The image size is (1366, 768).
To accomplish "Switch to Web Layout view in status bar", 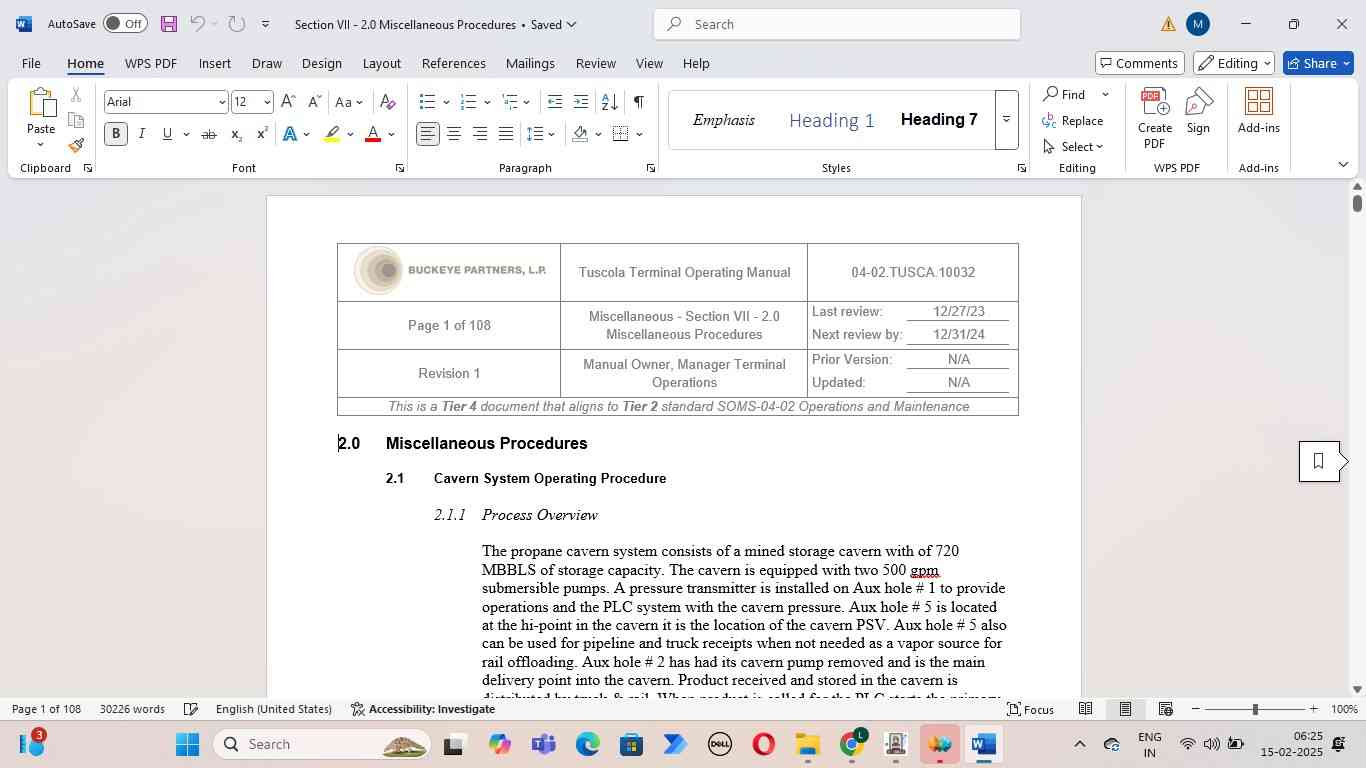I will [x=1165, y=709].
